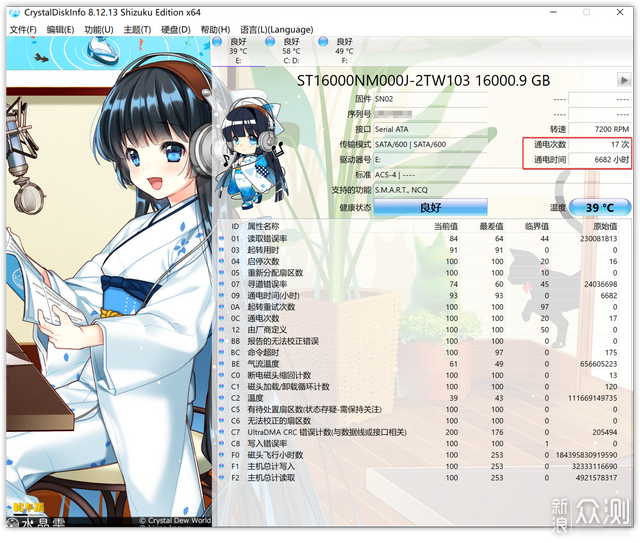Viewport: 640px width, 543px height.
Task: Click status dot of row 0A 起转重试次数
Action: coord(222,307)
